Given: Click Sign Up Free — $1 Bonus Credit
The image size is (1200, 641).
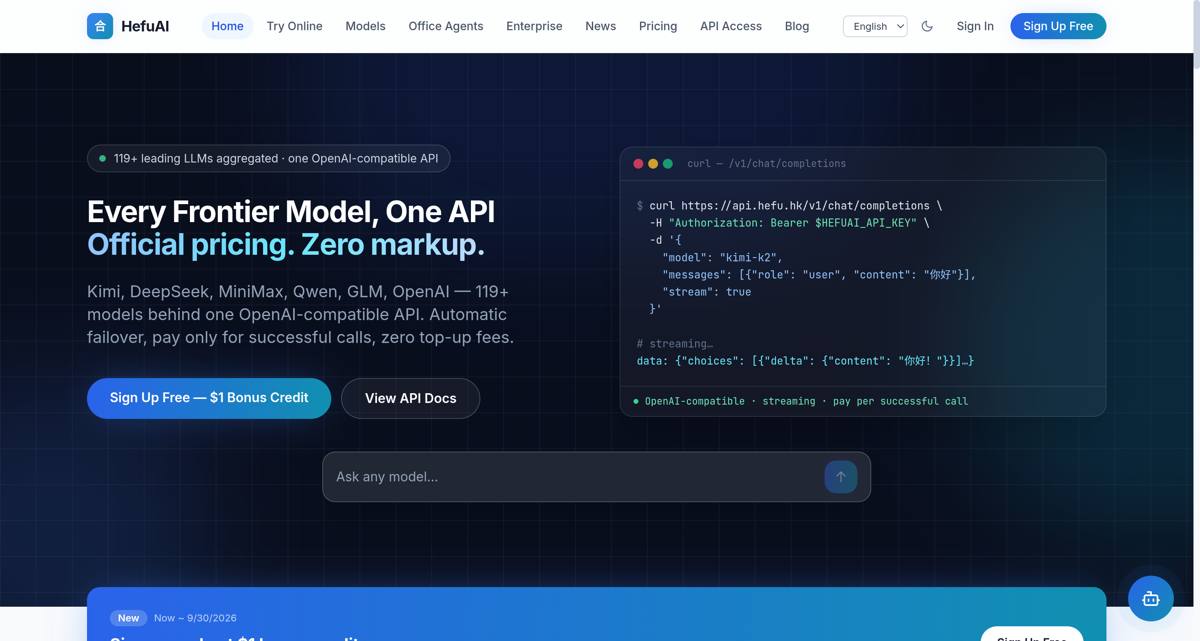Looking at the screenshot, I should coord(209,398).
